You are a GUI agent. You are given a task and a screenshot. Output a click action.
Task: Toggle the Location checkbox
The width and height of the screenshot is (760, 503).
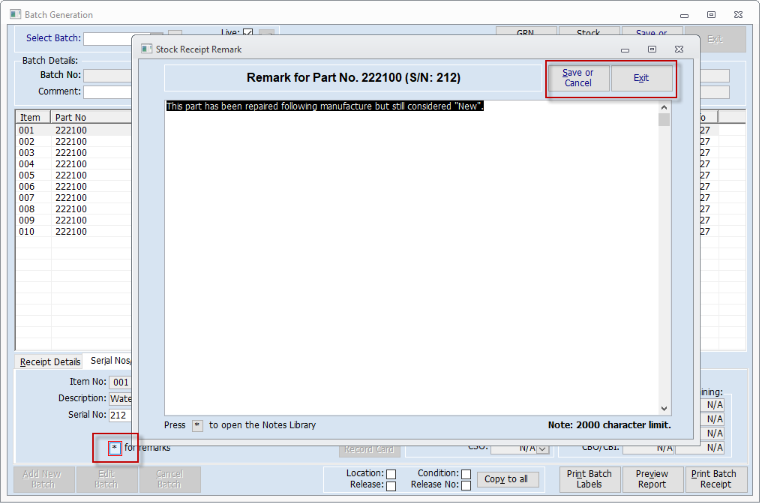pos(391,474)
